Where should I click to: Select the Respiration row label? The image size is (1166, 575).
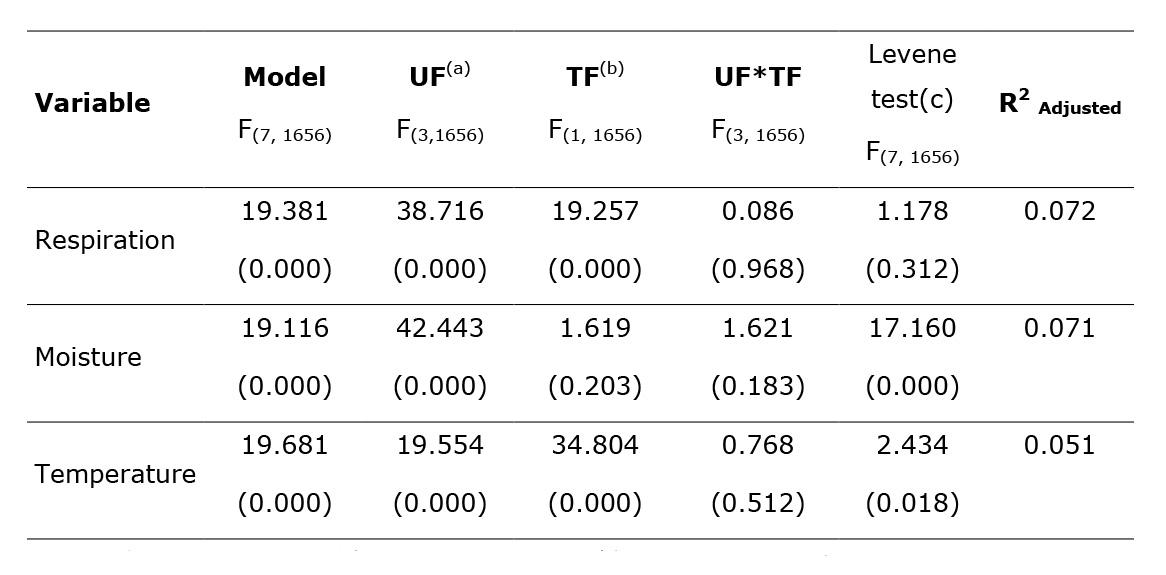(105, 241)
